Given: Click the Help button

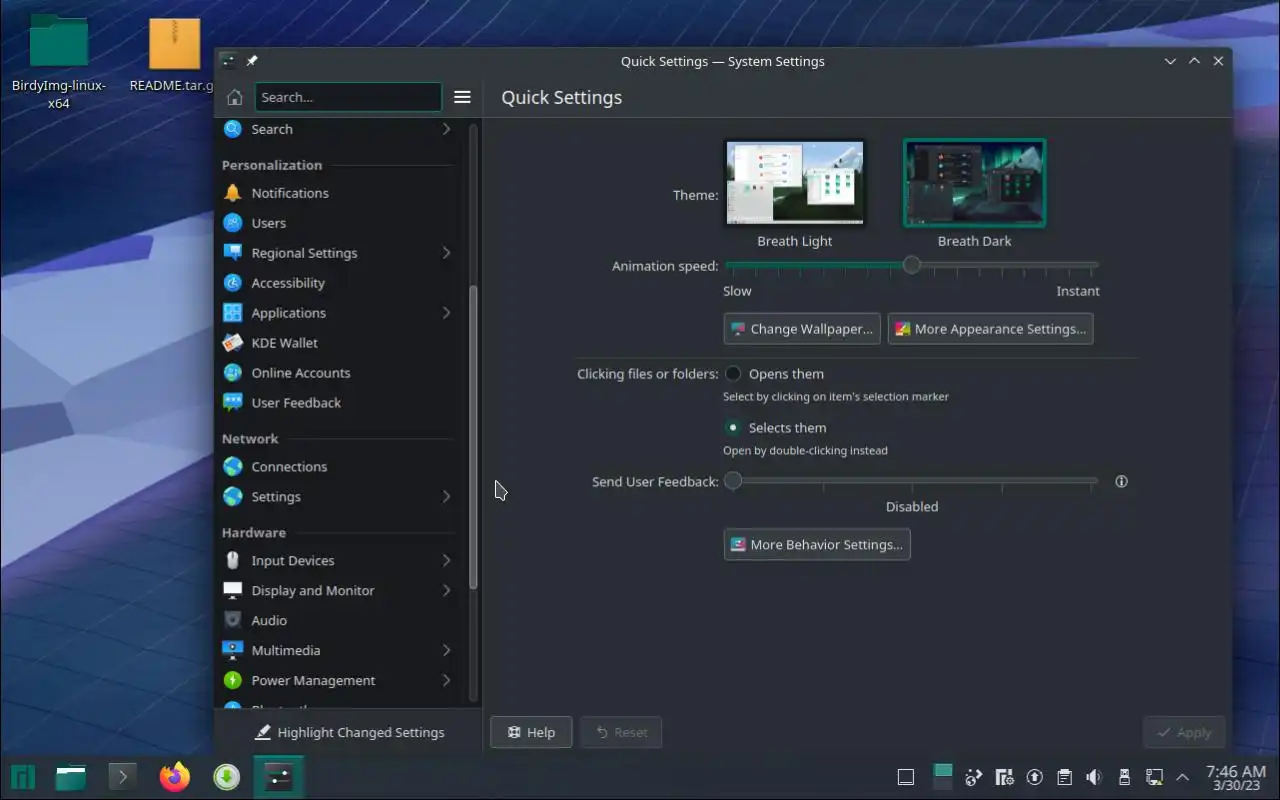Looking at the screenshot, I should [531, 733].
